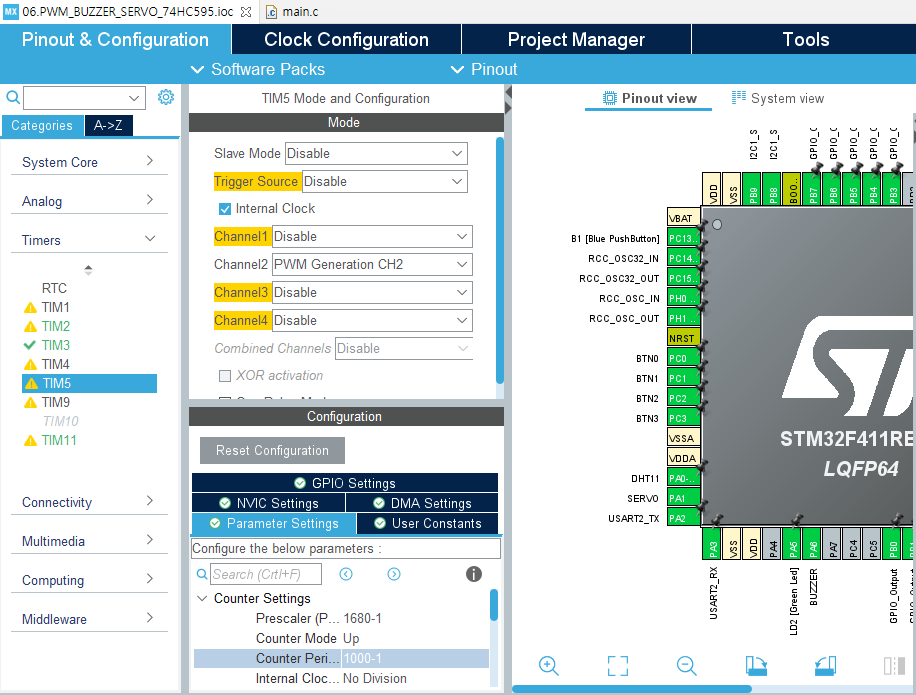
Task: Click the parameter Search input field
Action: click(x=266, y=574)
